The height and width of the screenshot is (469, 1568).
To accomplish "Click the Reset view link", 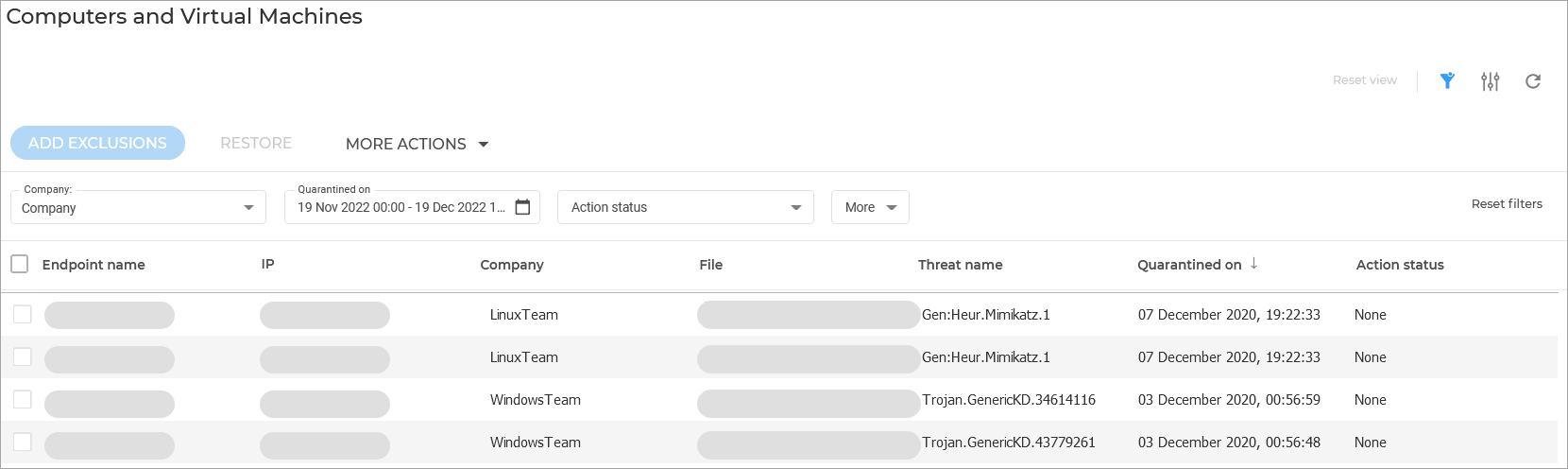I will pos(1364,80).
